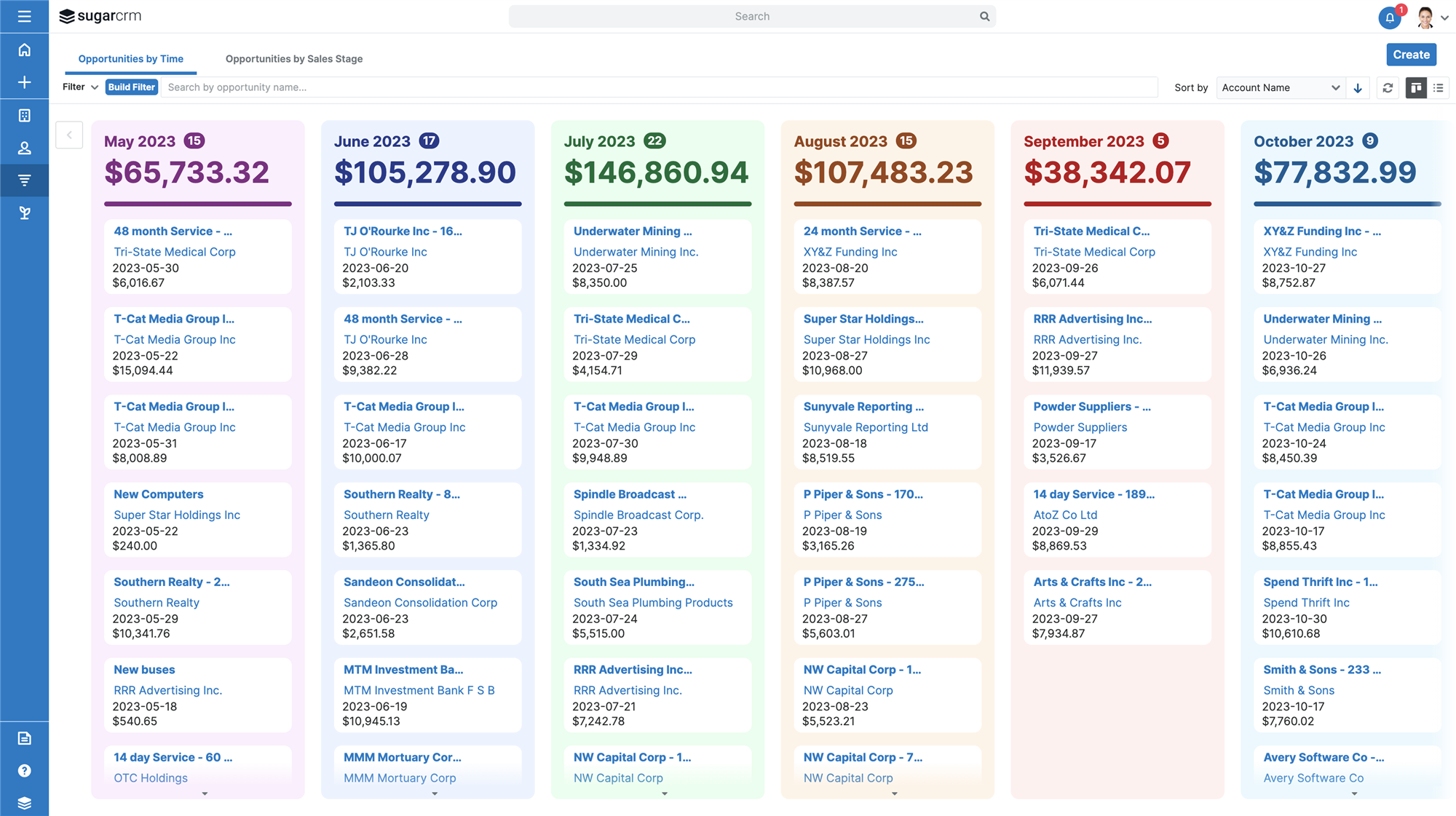This screenshot has height=816, width=1456.
Task: Open the notifications bell
Action: click(1389, 17)
